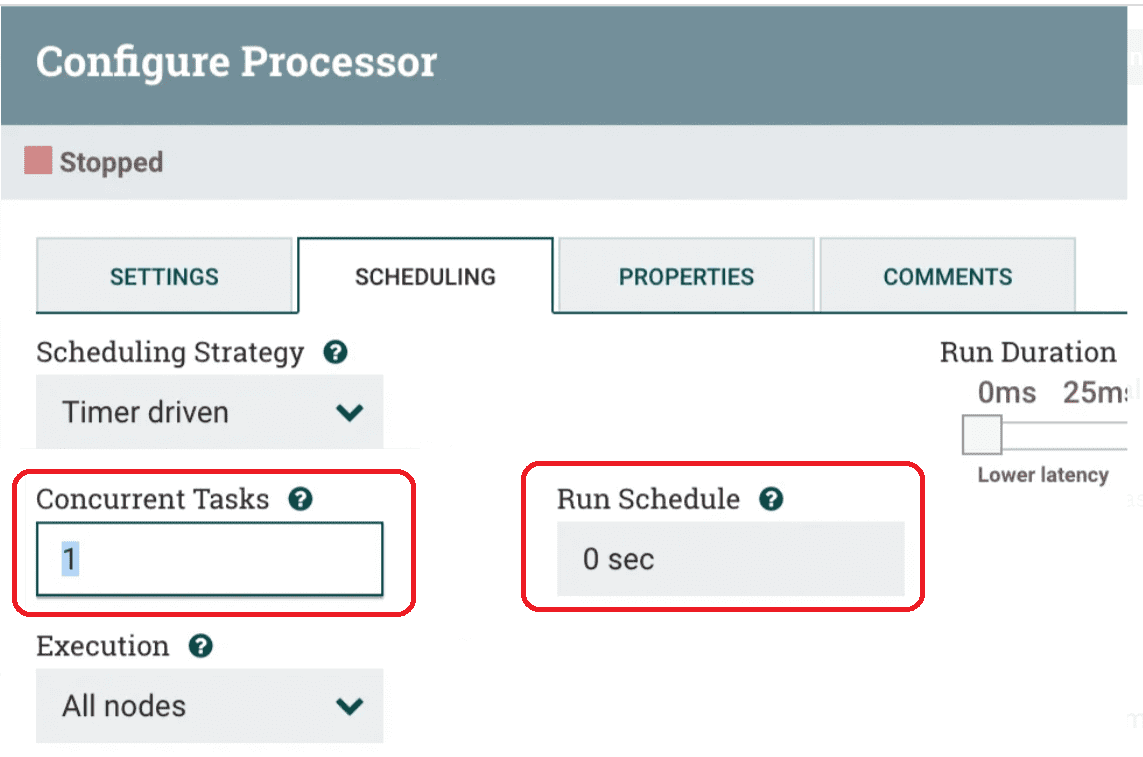
Task: Expand the Timer driven dropdown
Action: (209, 412)
